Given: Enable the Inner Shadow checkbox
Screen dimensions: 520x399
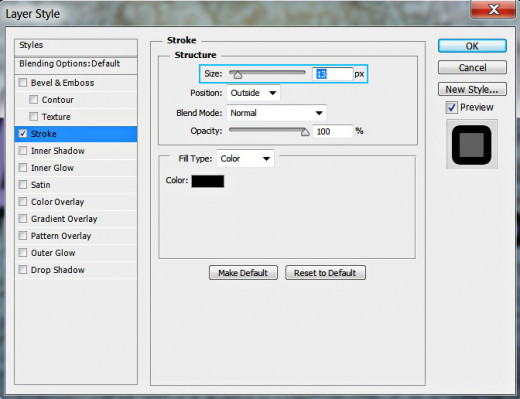Looking at the screenshot, I should click(x=23, y=151).
